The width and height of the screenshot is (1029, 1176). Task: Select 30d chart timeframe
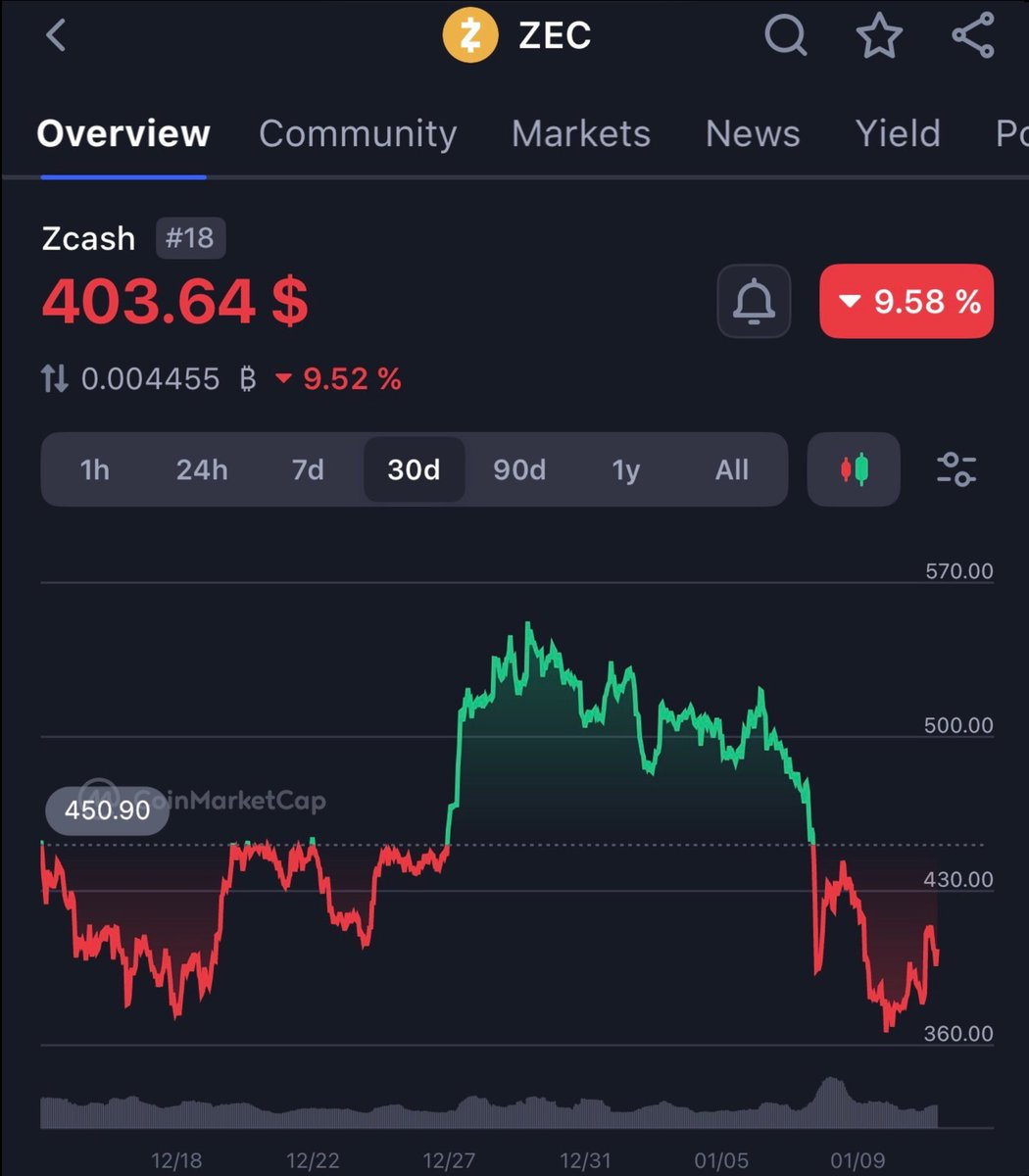(x=414, y=469)
